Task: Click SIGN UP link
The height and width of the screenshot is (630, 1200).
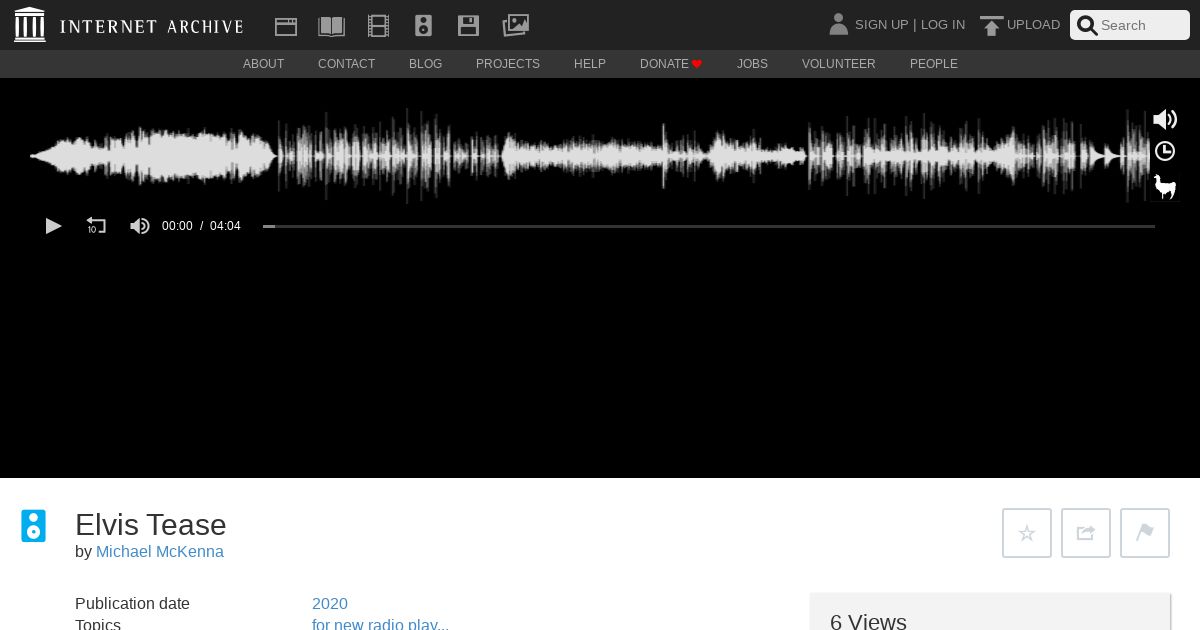Action: pos(881,25)
